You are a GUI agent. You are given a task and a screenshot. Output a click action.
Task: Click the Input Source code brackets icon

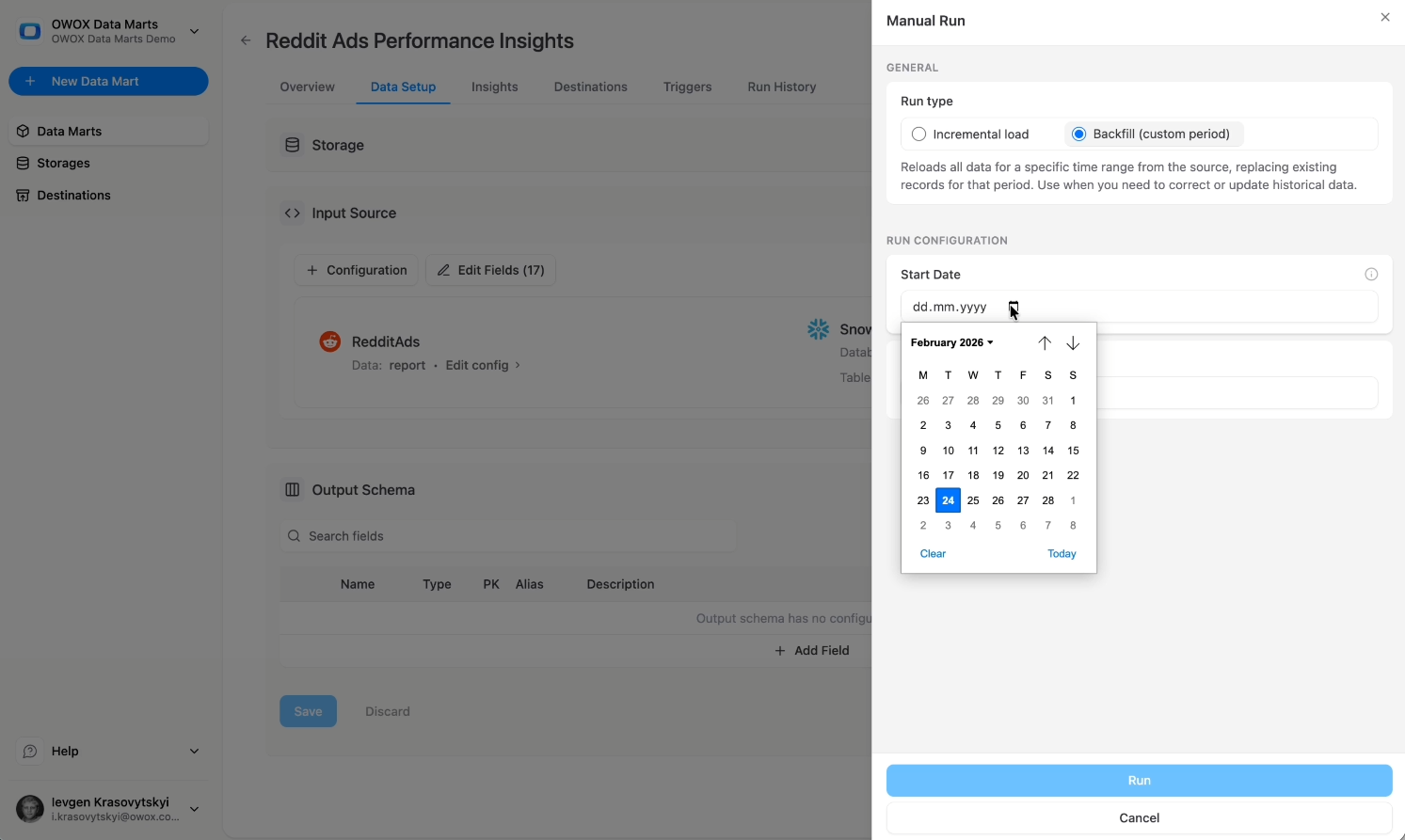[x=292, y=213]
